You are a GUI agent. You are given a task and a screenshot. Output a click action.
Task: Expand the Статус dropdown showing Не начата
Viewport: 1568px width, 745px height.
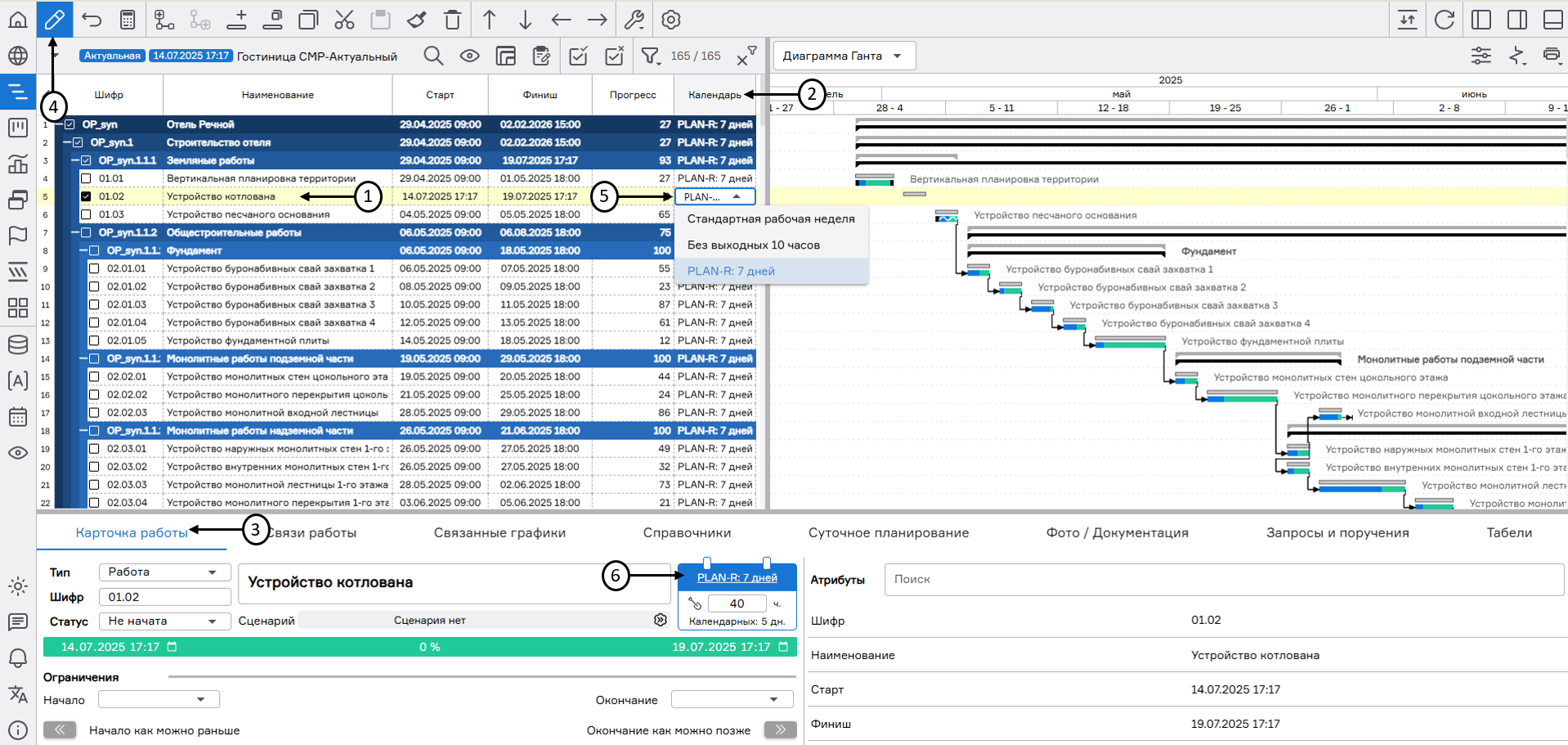164,621
